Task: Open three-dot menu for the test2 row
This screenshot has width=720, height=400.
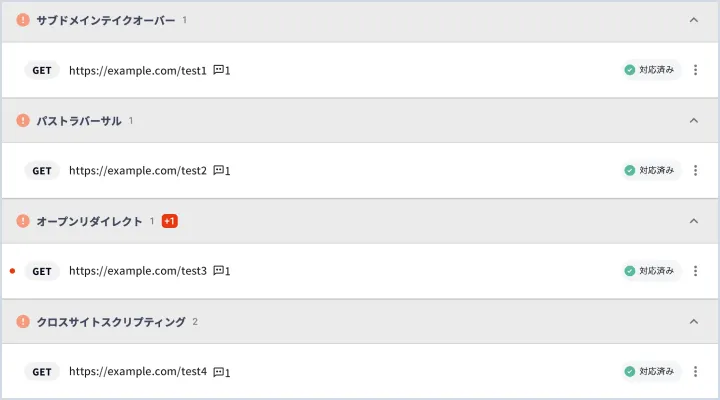Action: tap(695, 170)
